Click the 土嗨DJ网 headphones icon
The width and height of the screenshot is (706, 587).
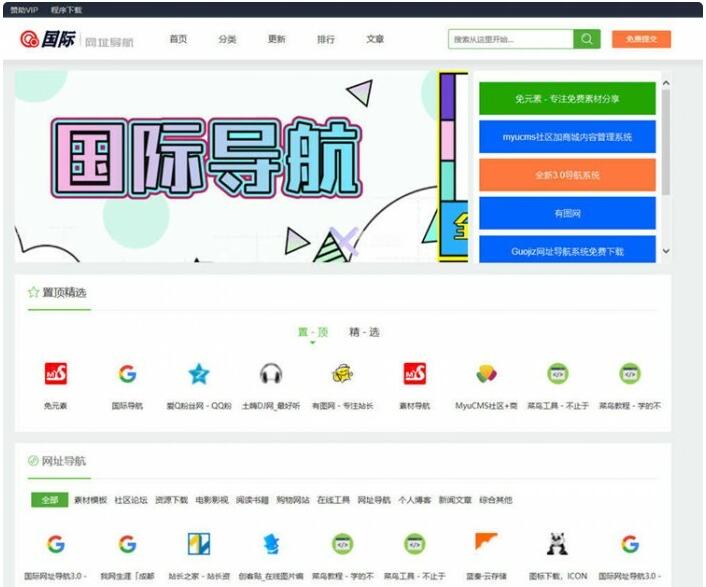[270, 374]
